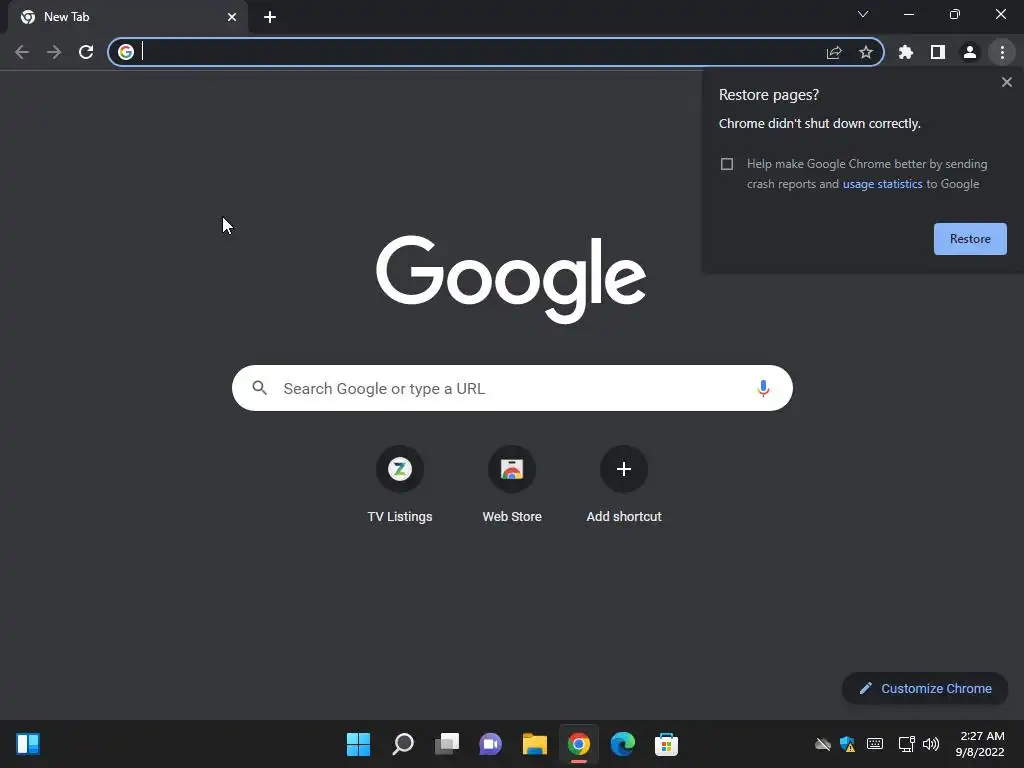Start voice search with microphone icon
This screenshot has width=1024, height=768.
(x=763, y=389)
